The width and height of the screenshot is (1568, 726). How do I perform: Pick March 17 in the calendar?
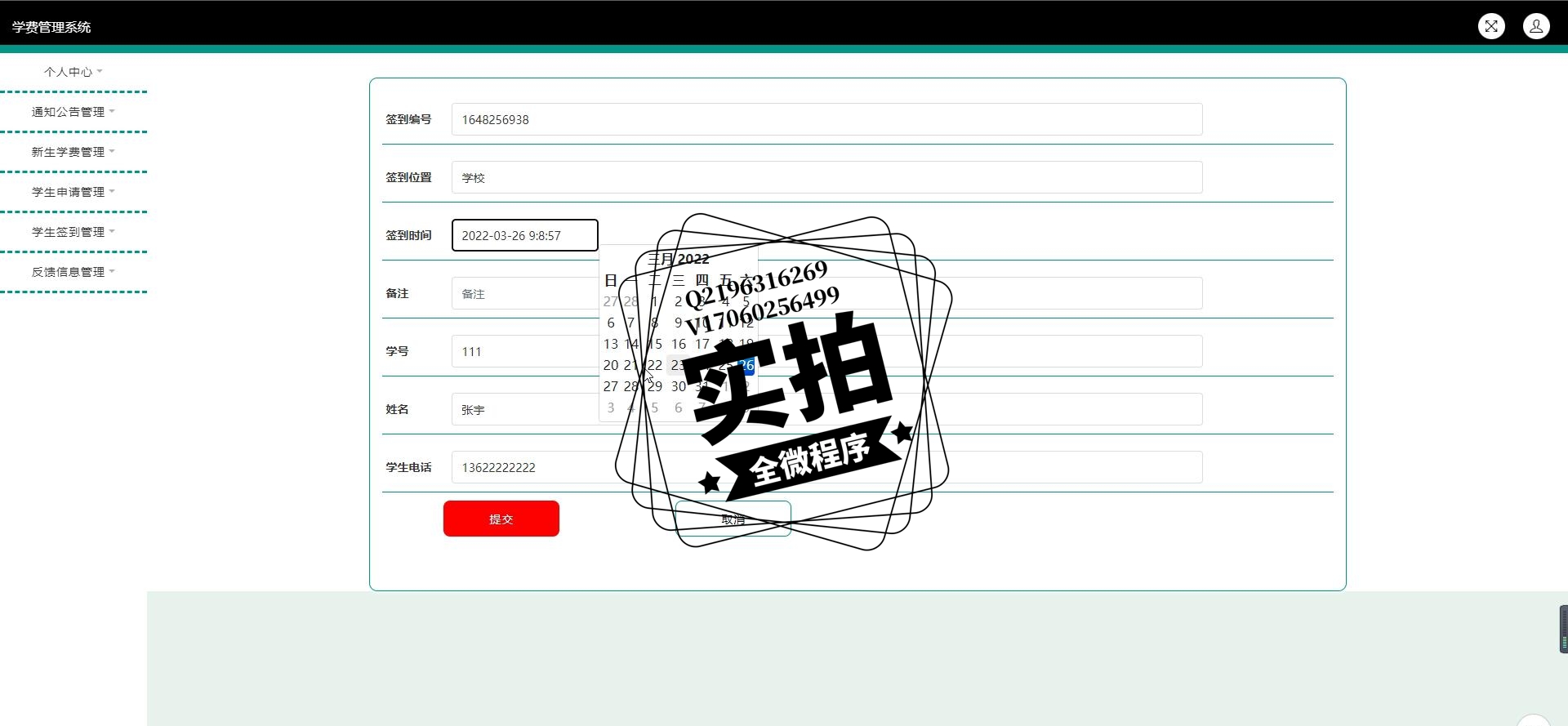click(702, 344)
